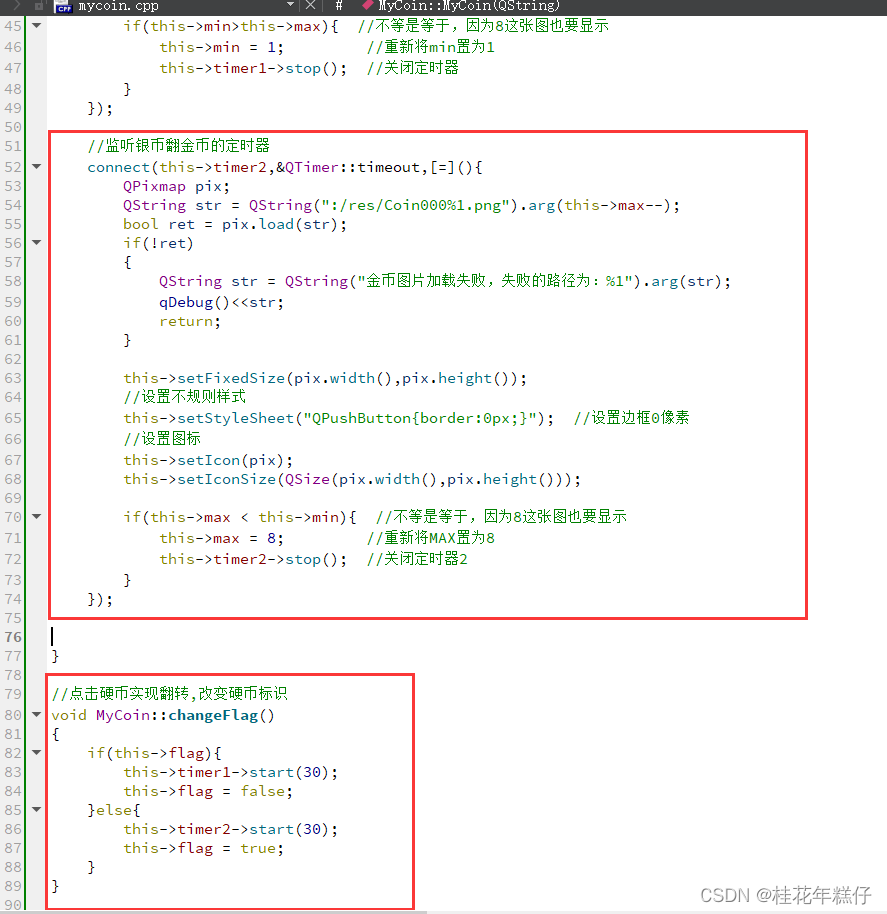887x914 pixels.
Task: Fold the if(this->flag) block at line 82
Action: pos(37,753)
